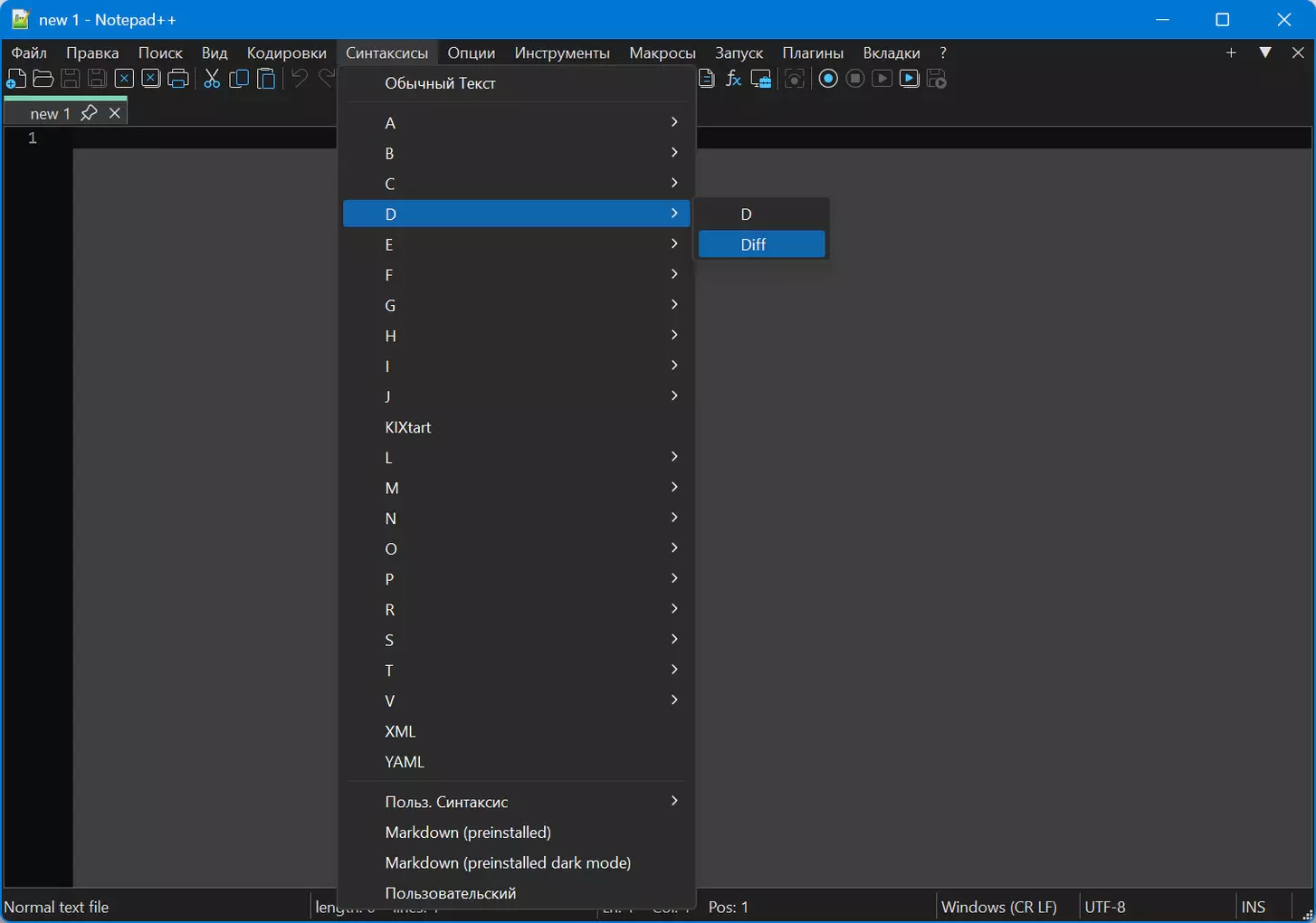Choose Markdown (preinstalled) language
Viewport: 1316px width, 923px height.
click(517, 833)
